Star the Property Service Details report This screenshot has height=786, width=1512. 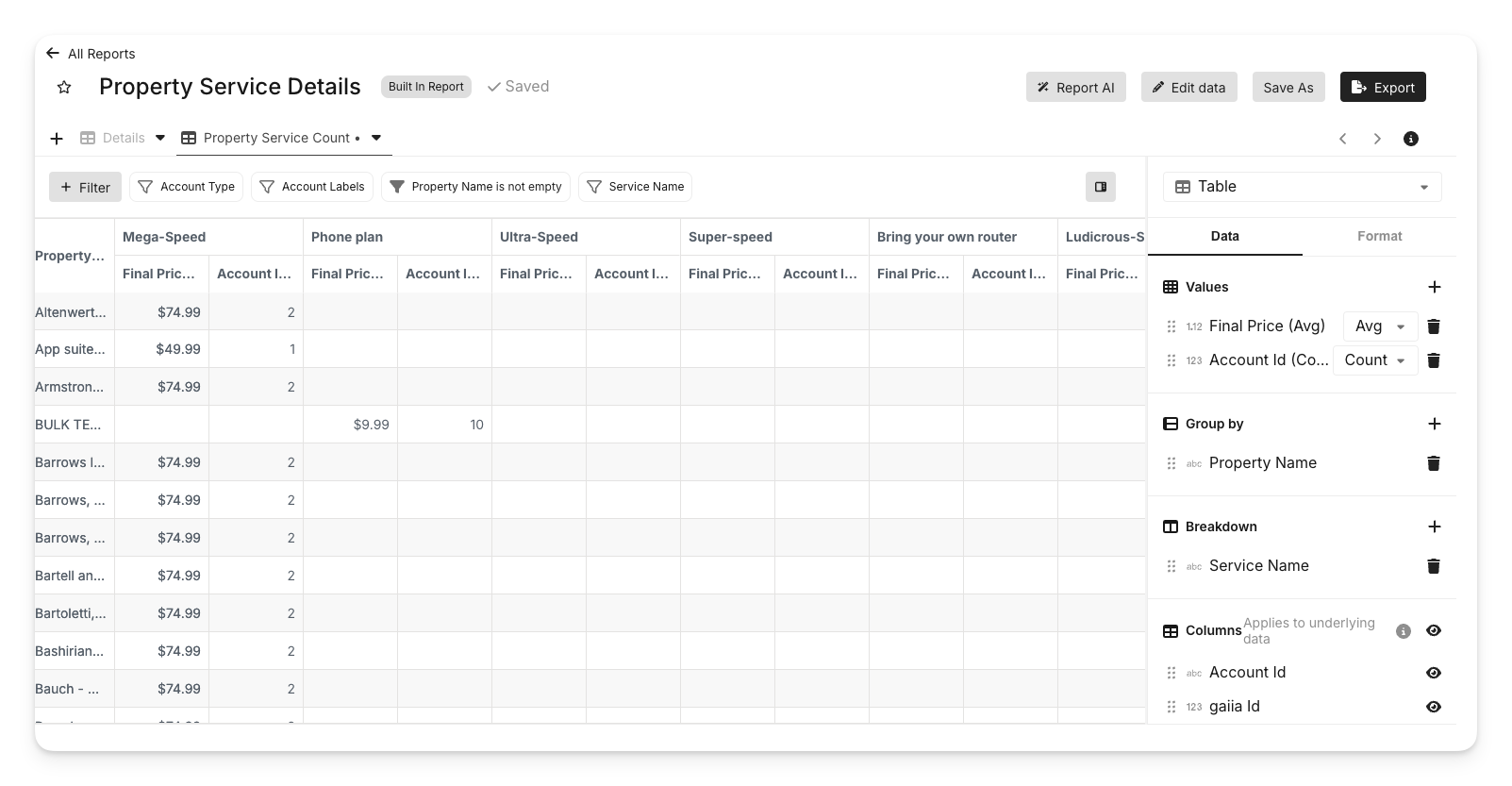(64, 88)
